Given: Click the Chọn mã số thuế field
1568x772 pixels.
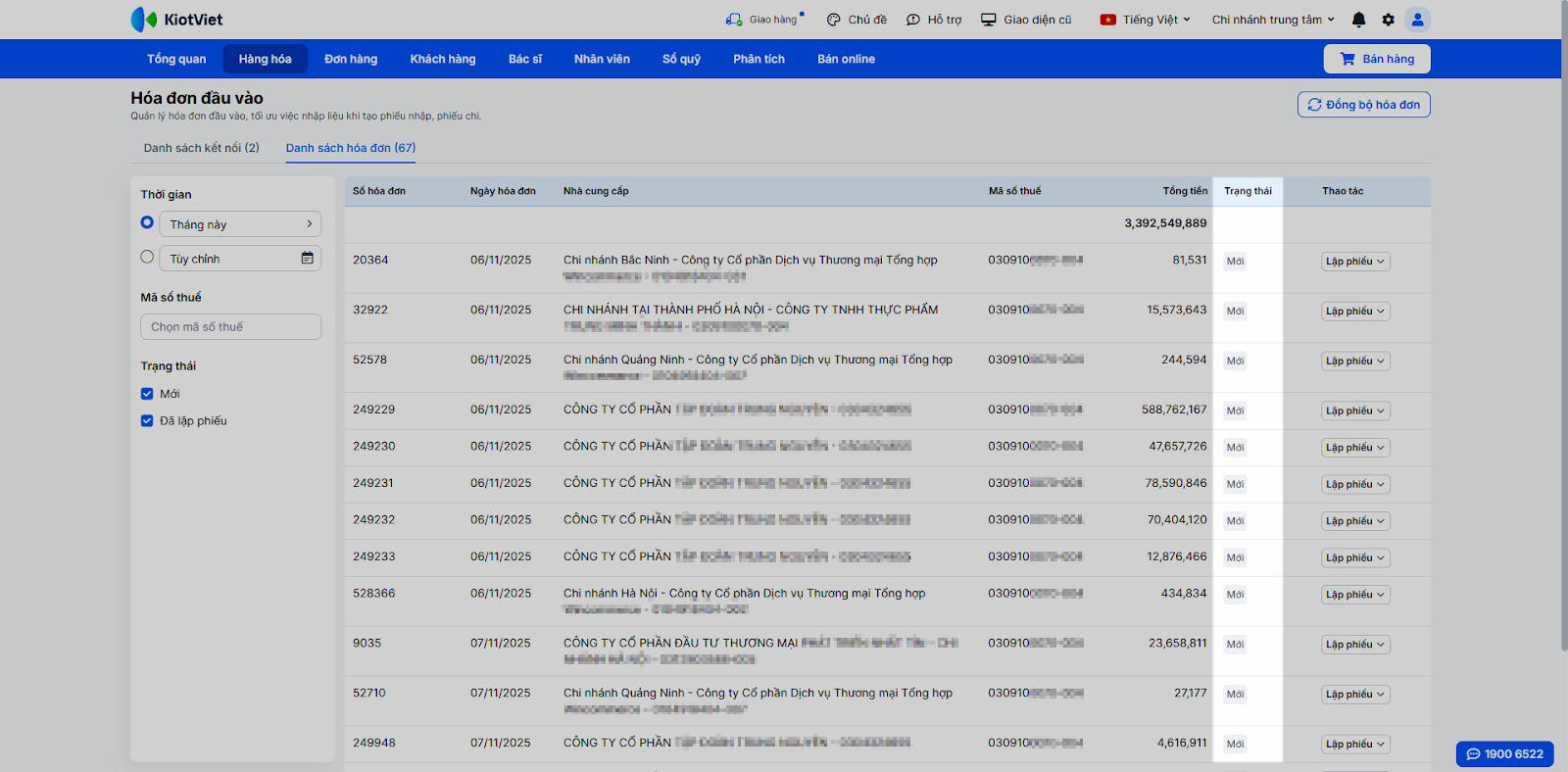Looking at the screenshot, I should [x=230, y=327].
